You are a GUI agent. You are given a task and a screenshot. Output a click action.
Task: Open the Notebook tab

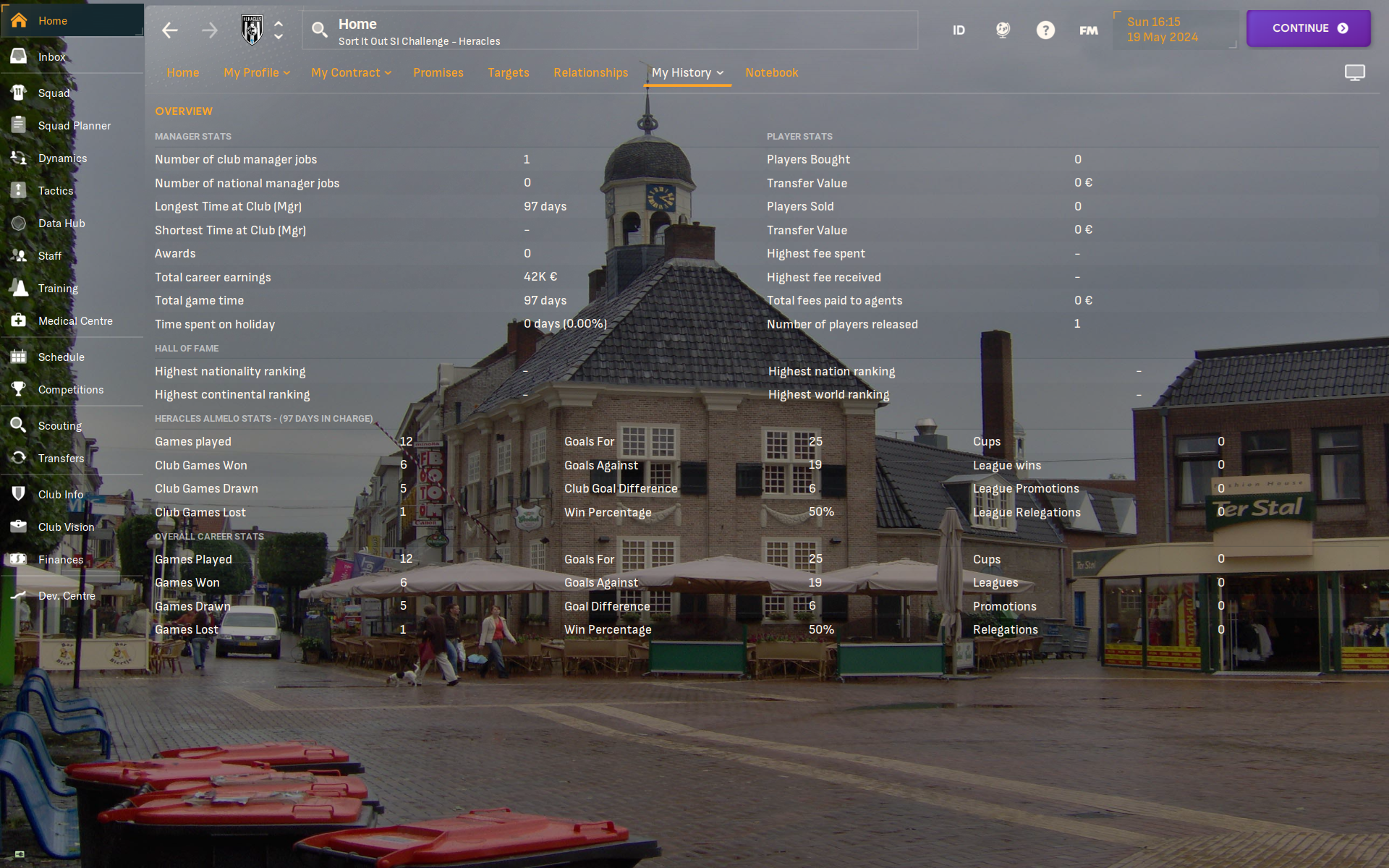772,72
